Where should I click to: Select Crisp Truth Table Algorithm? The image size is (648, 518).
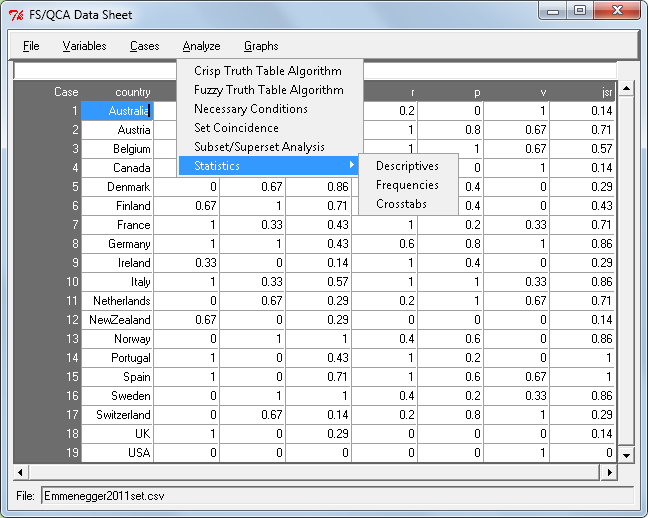click(x=267, y=71)
